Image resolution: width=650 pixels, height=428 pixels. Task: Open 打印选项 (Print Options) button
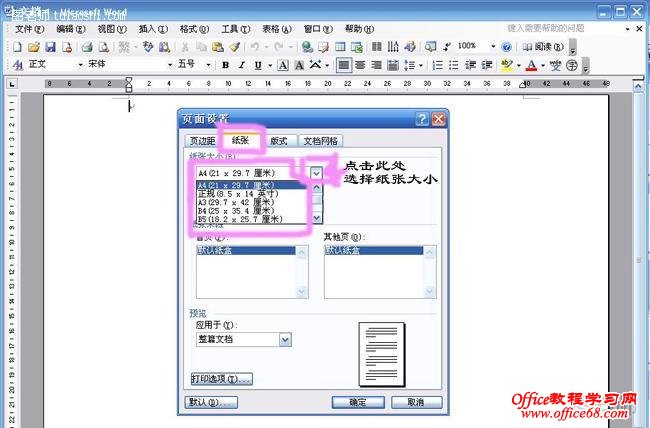[x=221, y=379]
